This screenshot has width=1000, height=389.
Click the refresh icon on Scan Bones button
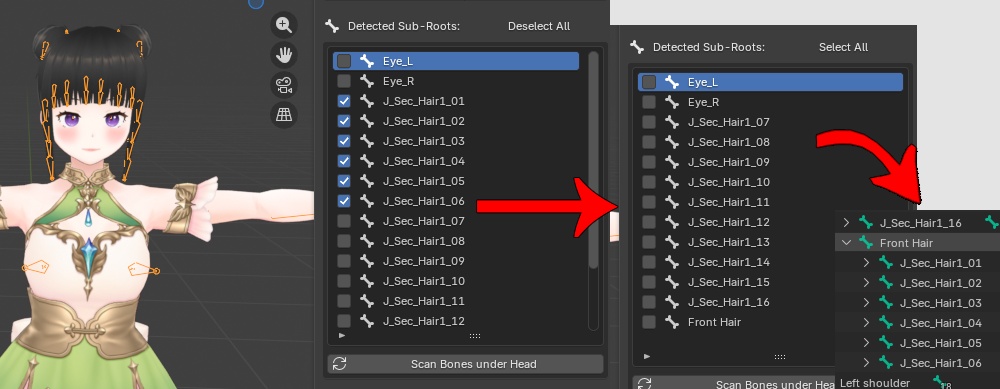(339, 364)
